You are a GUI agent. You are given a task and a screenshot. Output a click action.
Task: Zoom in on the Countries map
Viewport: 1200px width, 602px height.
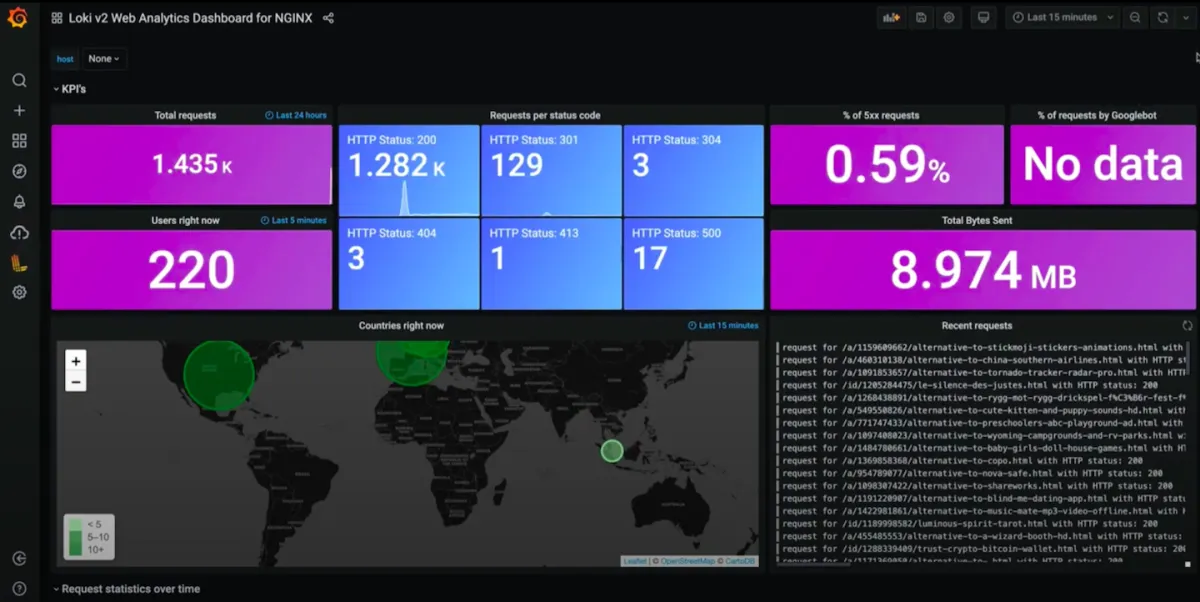[x=76, y=361]
